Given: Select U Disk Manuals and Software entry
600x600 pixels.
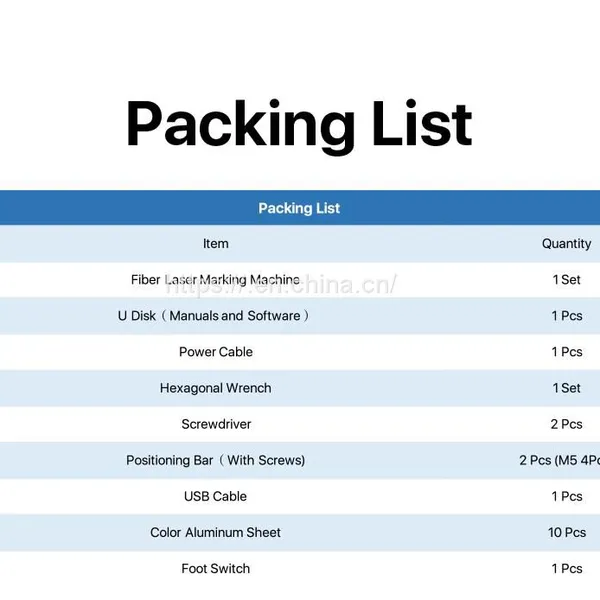Looking at the screenshot, I should pos(214,316).
